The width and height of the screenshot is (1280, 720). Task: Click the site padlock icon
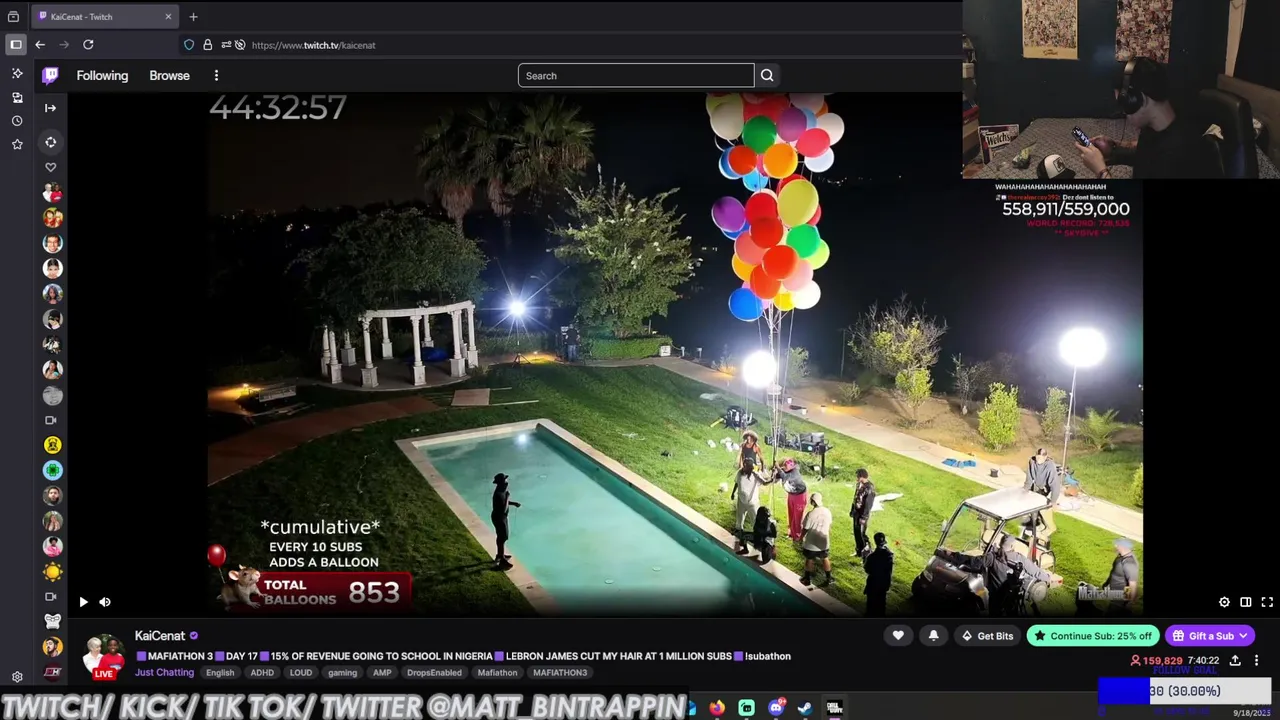(207, 45)
